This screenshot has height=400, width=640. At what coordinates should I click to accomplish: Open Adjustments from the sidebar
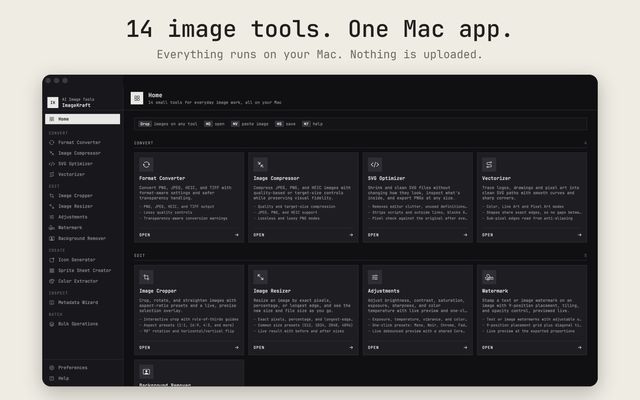pos(82,217)
